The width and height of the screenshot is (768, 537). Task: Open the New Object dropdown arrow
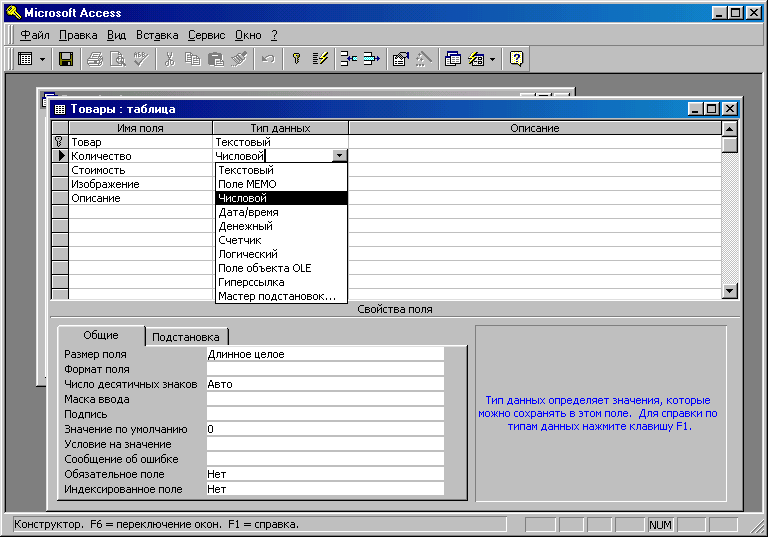tap(492, 60)
